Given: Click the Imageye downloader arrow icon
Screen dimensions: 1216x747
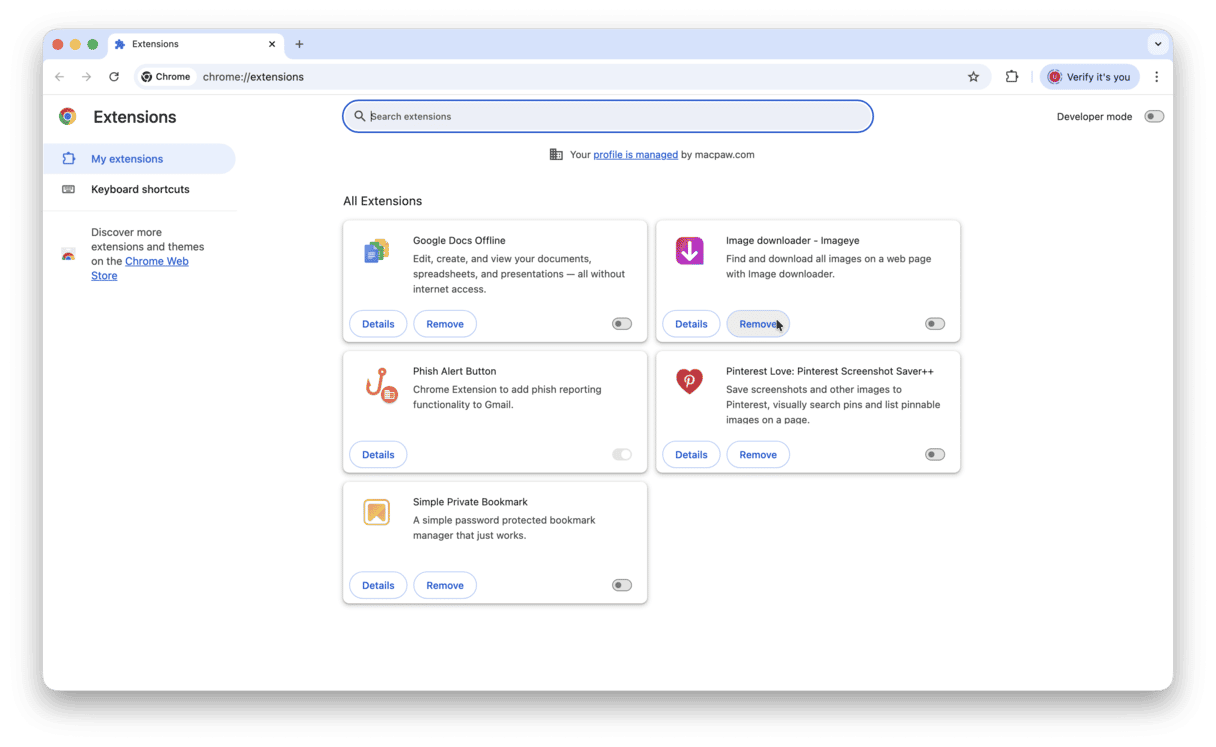Looking at the screenshot, I should tap(689, 250).
